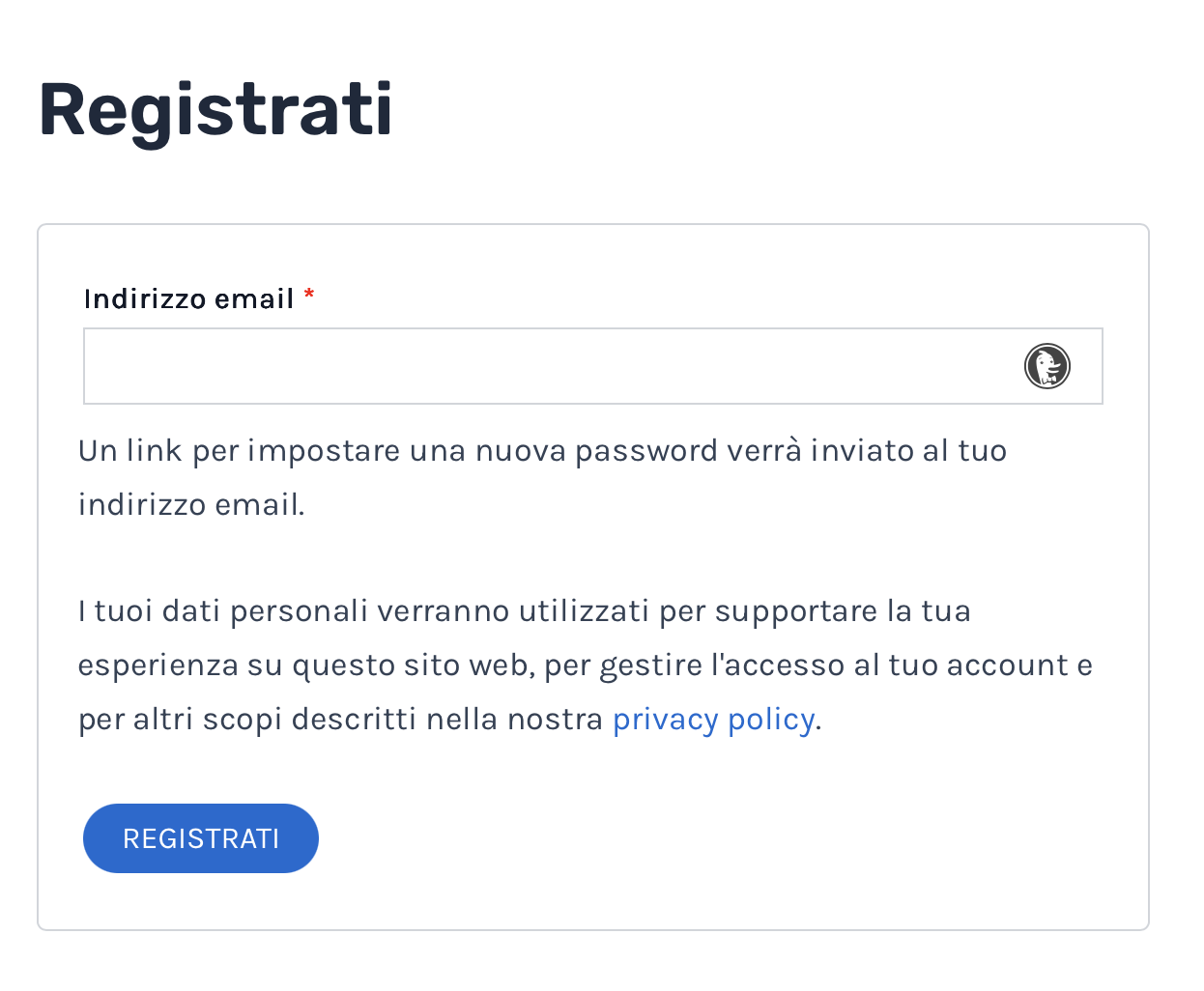Image resolution: width=1204 pixels, height=991 pixels.
Task: Click the word "policy" in the blue link
Action: pos(771,720)
